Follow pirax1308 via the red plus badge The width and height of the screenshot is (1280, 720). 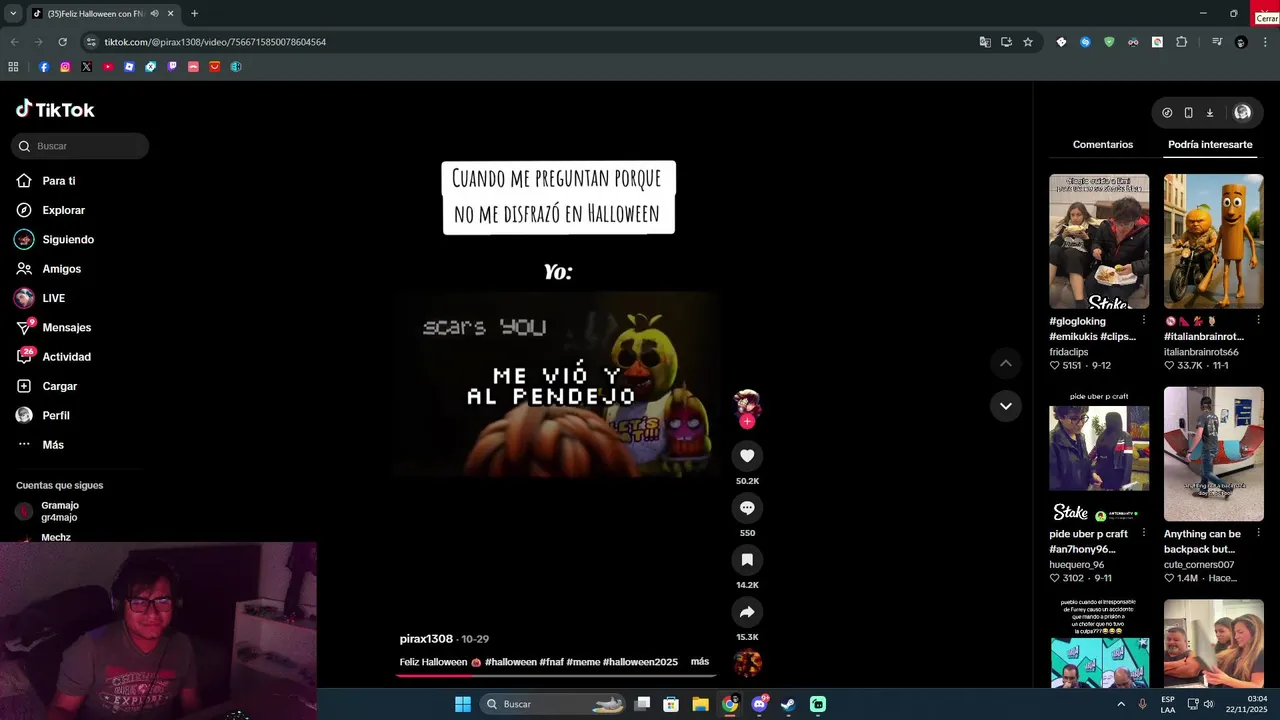[x=747, y=421]
